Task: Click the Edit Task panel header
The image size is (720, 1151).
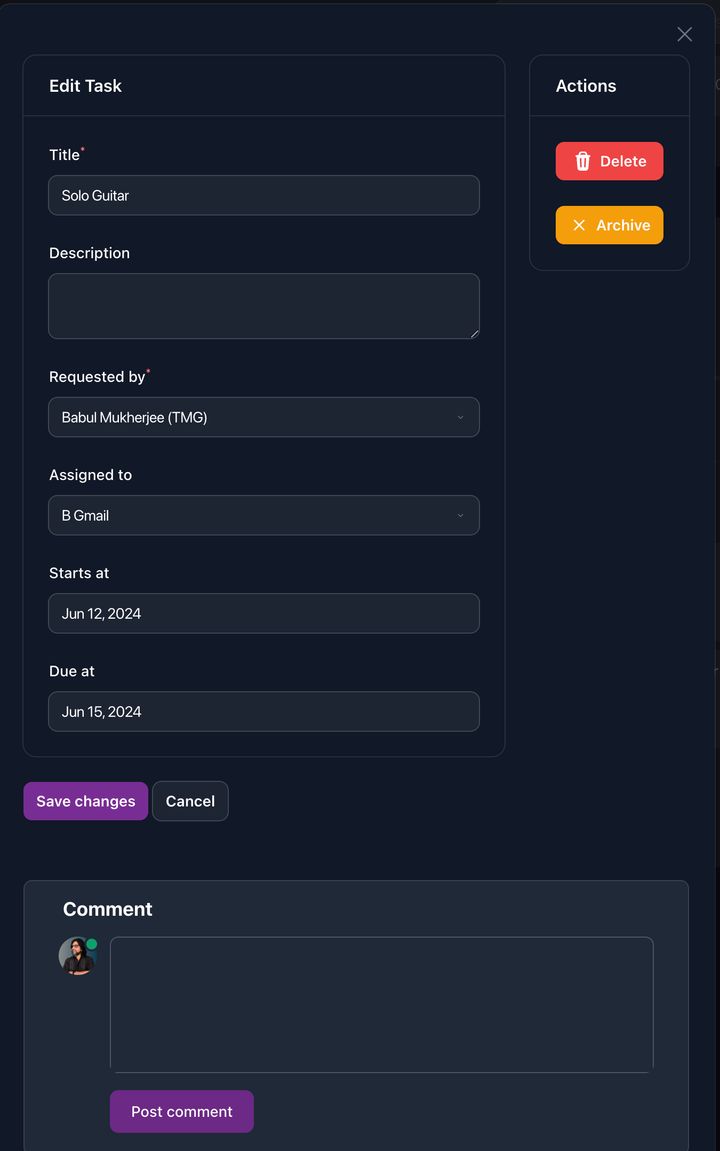Action: pyautogui.click(x=85, y=86)
